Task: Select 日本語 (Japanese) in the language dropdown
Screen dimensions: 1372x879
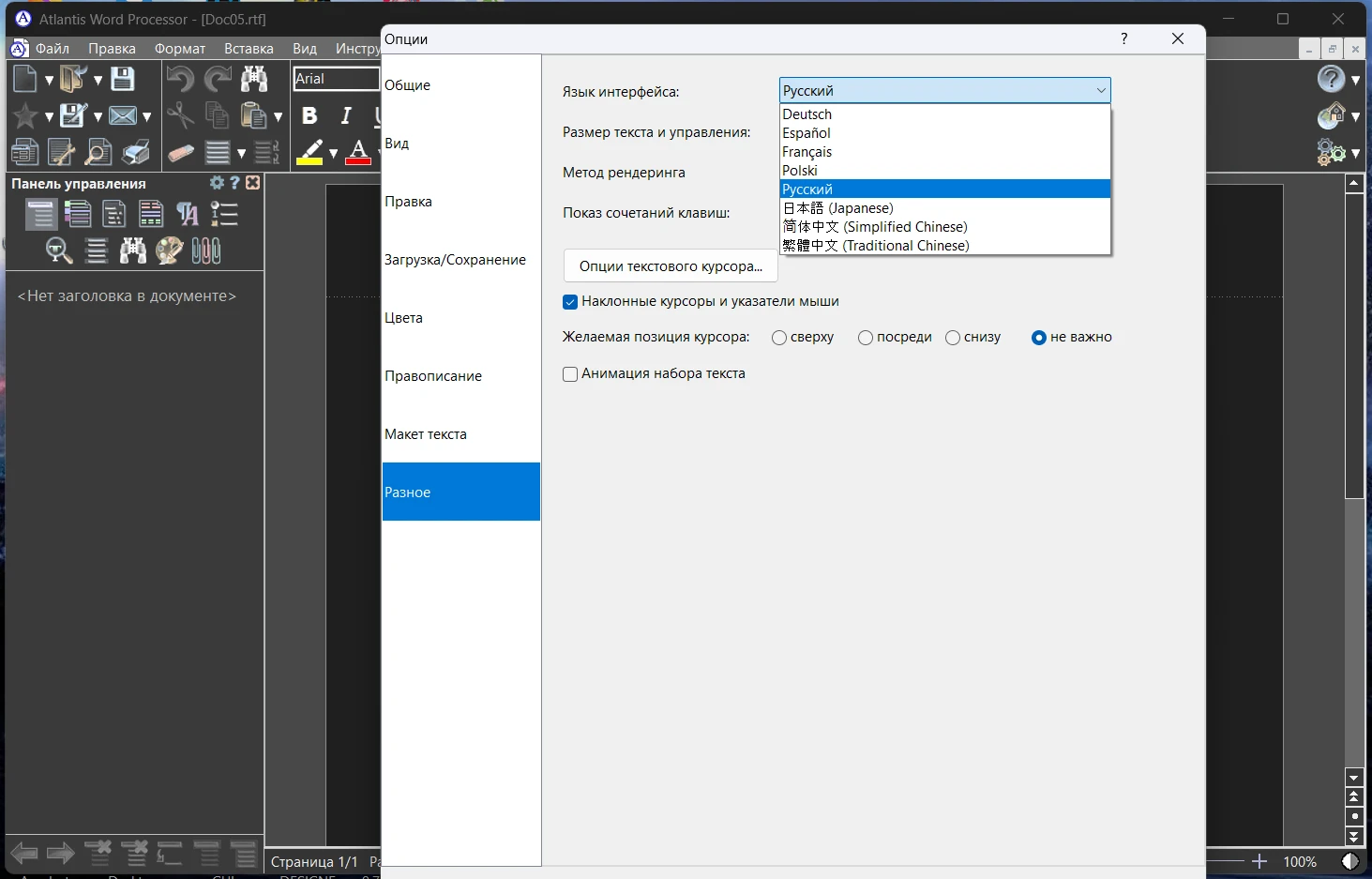Action: click(x=838, y=208)
